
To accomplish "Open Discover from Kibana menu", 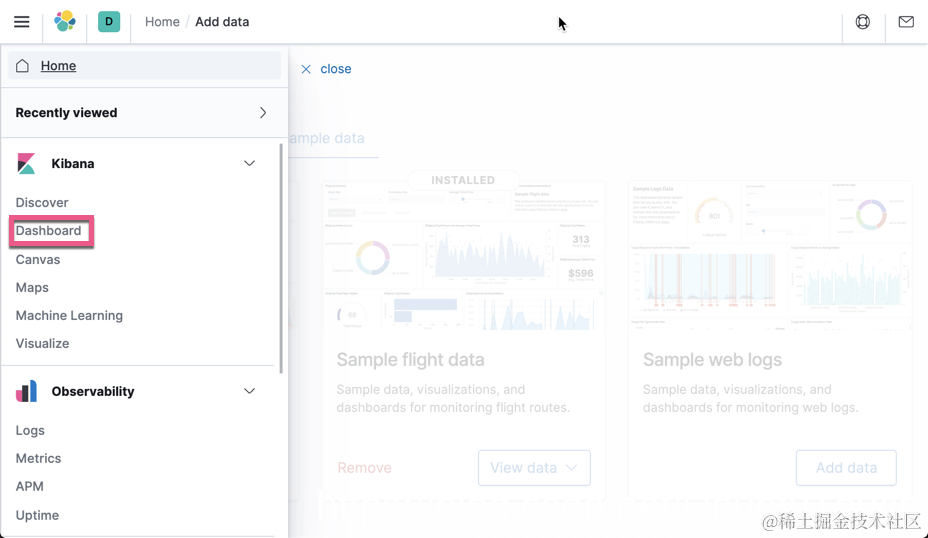I will click(x=42, y=202).
